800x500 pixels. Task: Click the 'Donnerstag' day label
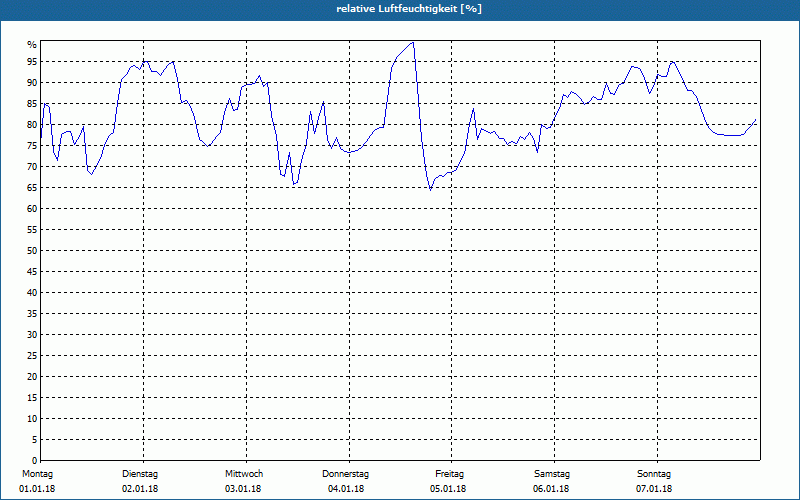coord(345,474)
